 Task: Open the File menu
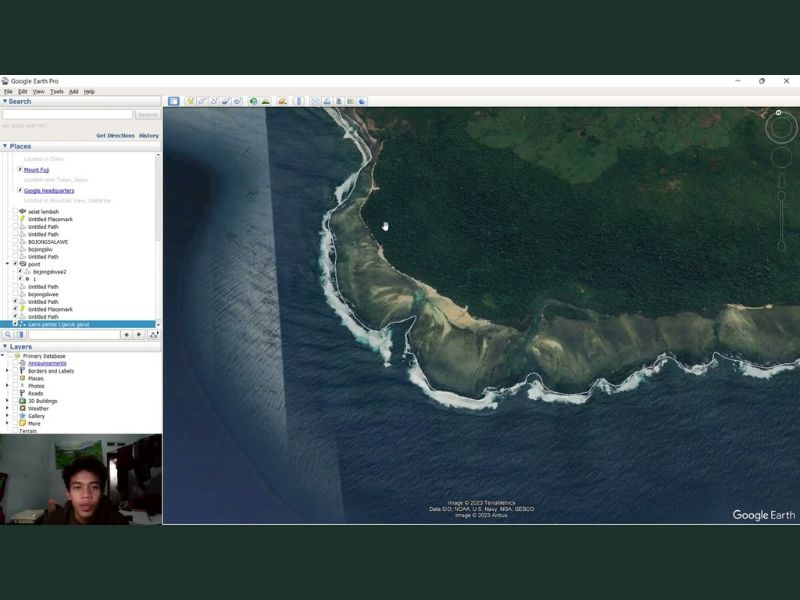(8, 91)
